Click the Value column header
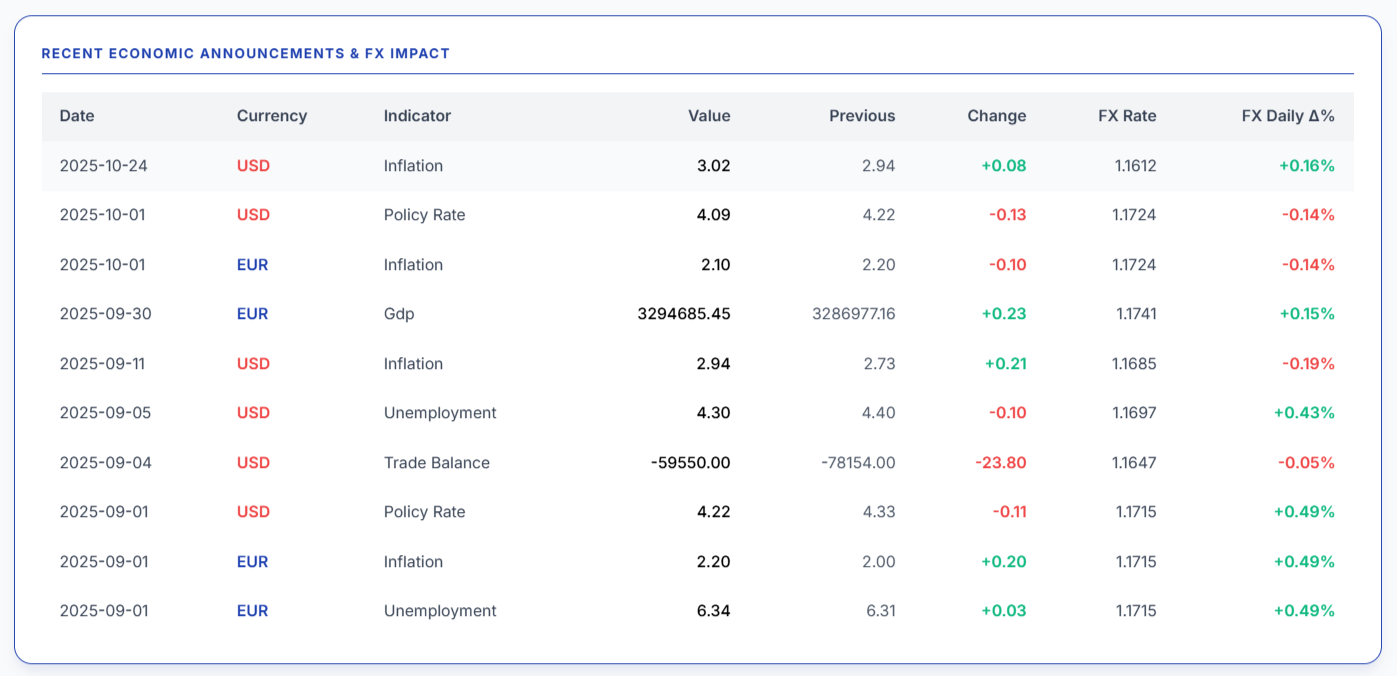 coord(710,116)
